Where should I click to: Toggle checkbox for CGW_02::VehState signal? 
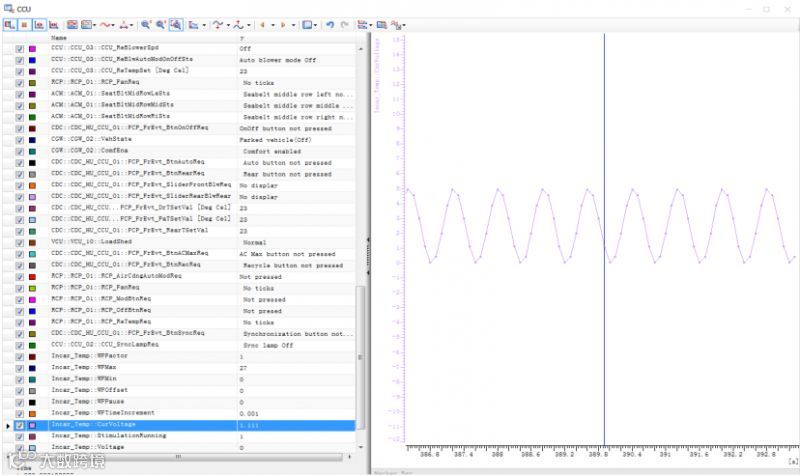click(x=20, y=140)
